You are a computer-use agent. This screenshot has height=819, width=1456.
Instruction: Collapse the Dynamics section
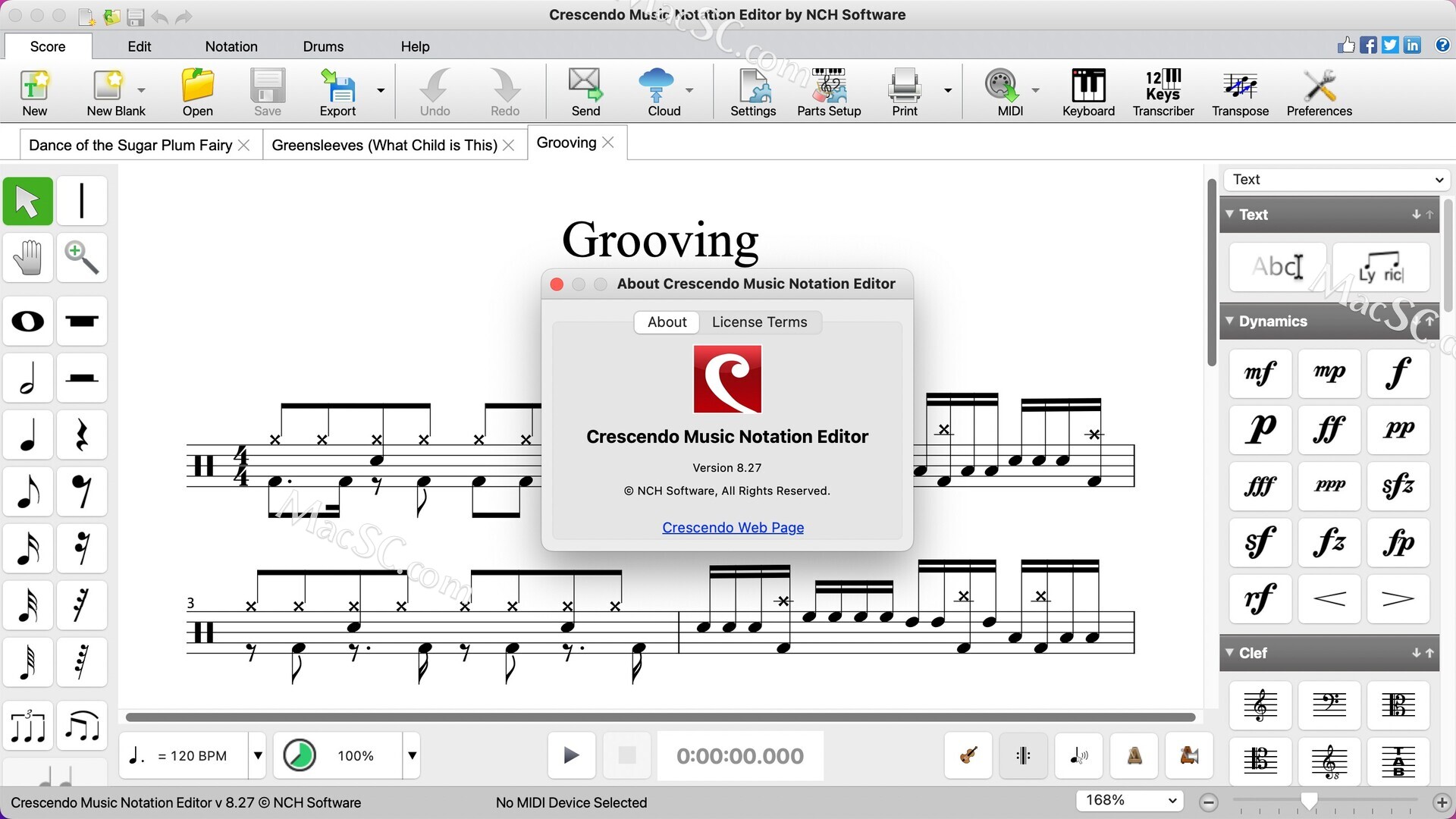1230,321
